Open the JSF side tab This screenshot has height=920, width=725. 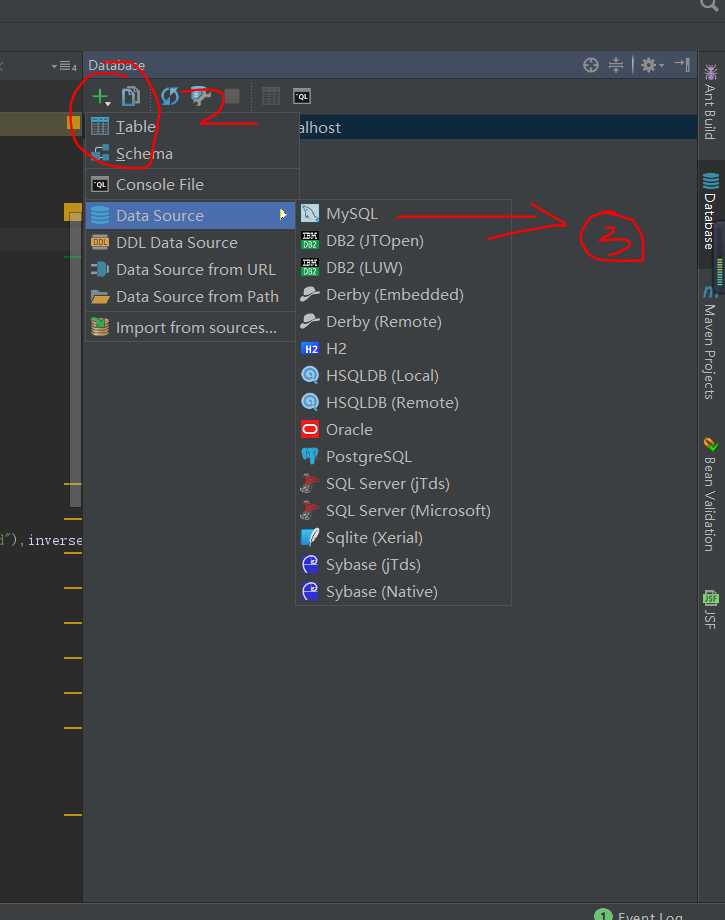(x=710, y=610)
